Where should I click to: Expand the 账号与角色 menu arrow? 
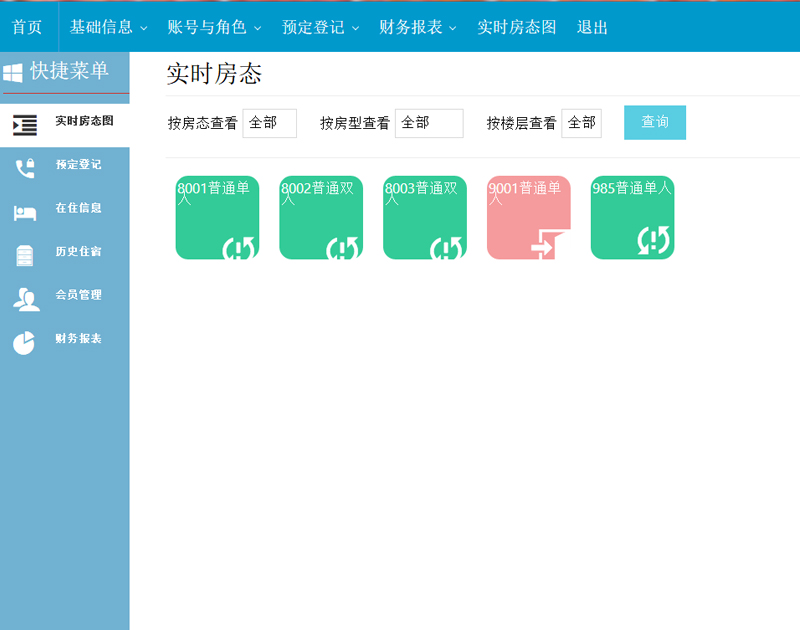tap(258, 29)
